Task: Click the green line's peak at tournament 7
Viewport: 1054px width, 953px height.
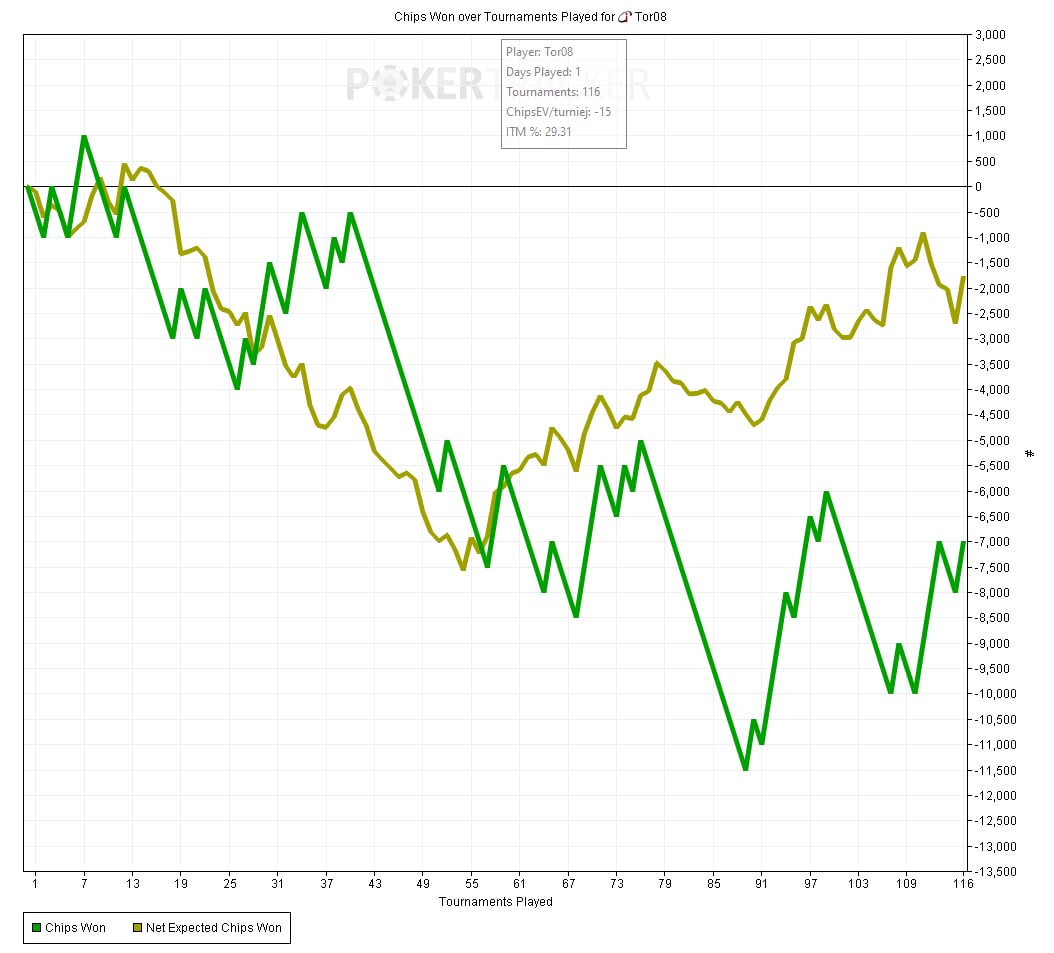Action: pyautogui.click(x=84, y=137)
